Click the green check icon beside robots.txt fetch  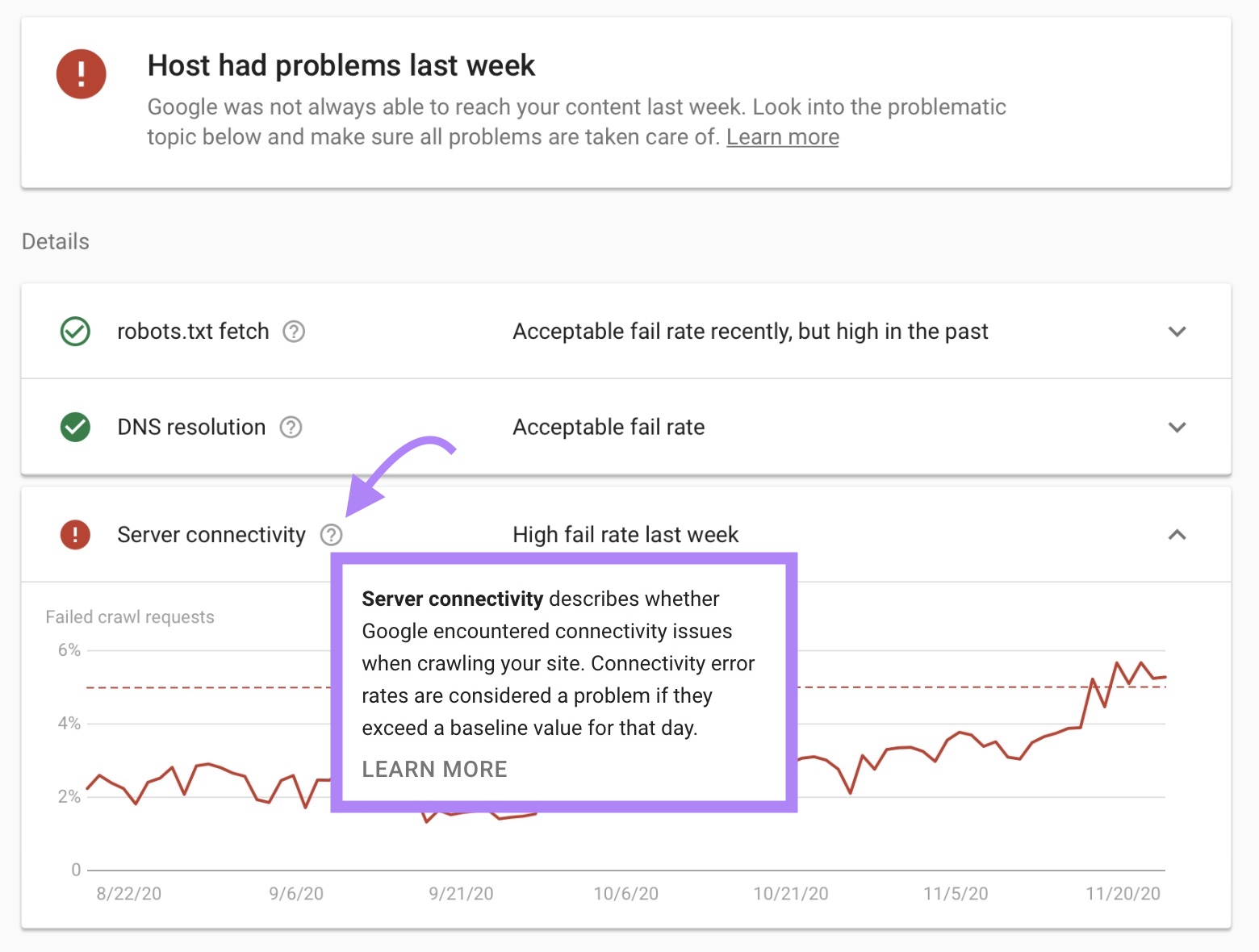(x=75, y=331)
